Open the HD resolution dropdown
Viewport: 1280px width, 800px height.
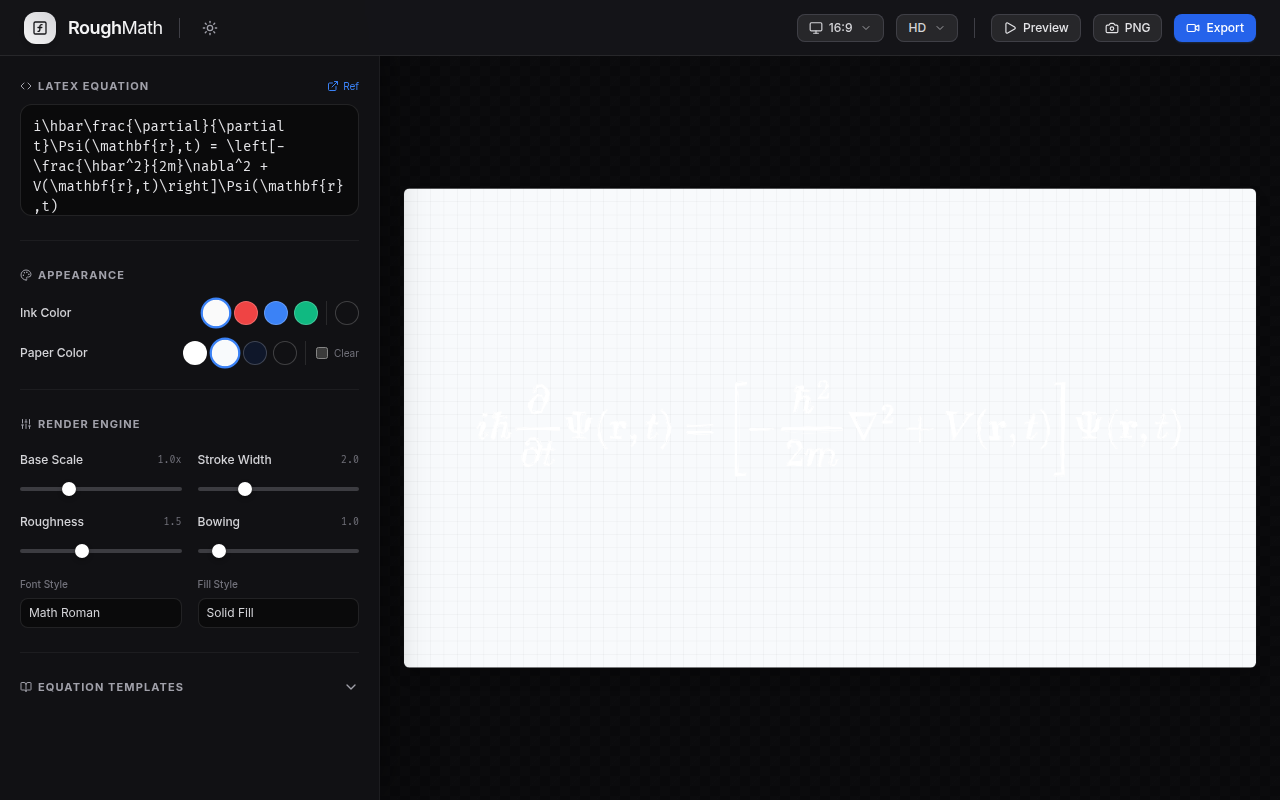pos(927,28)
